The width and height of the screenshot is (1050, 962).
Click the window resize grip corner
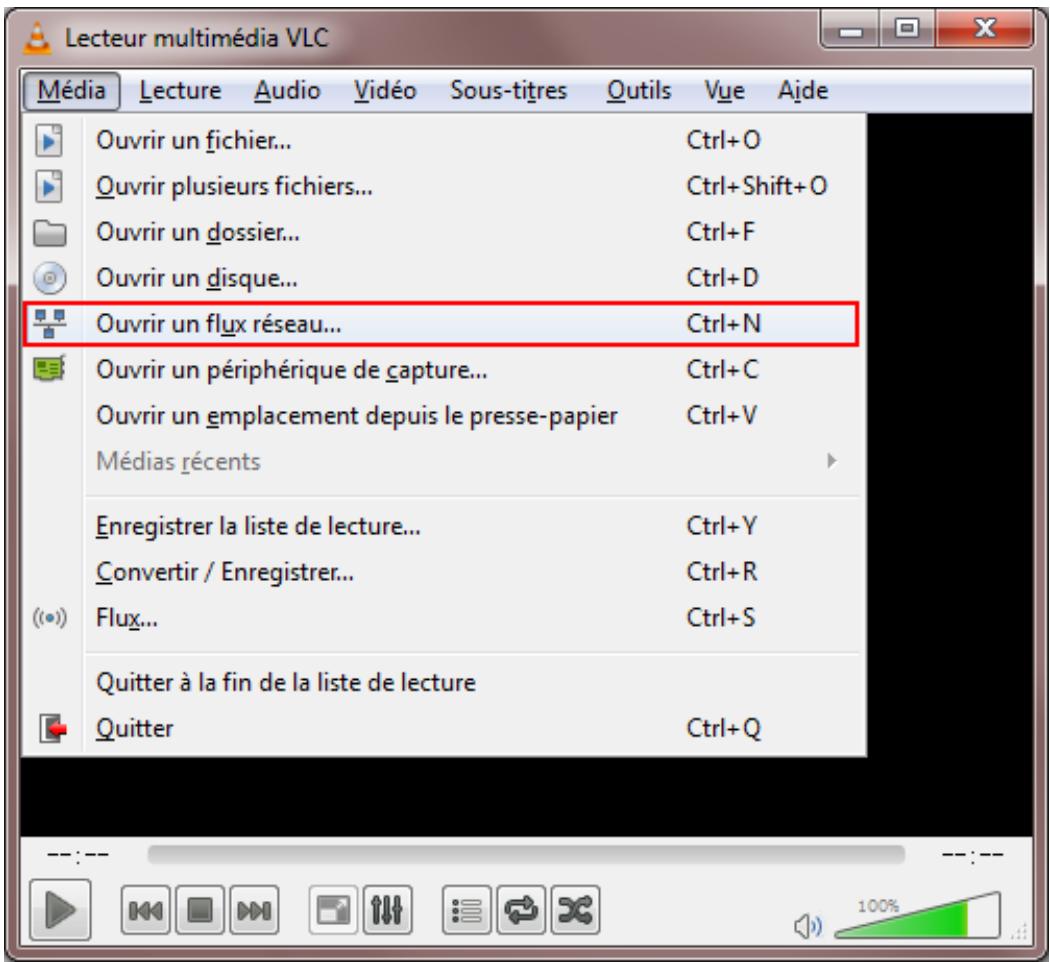pyautogui.click(x=1021, y=932)
